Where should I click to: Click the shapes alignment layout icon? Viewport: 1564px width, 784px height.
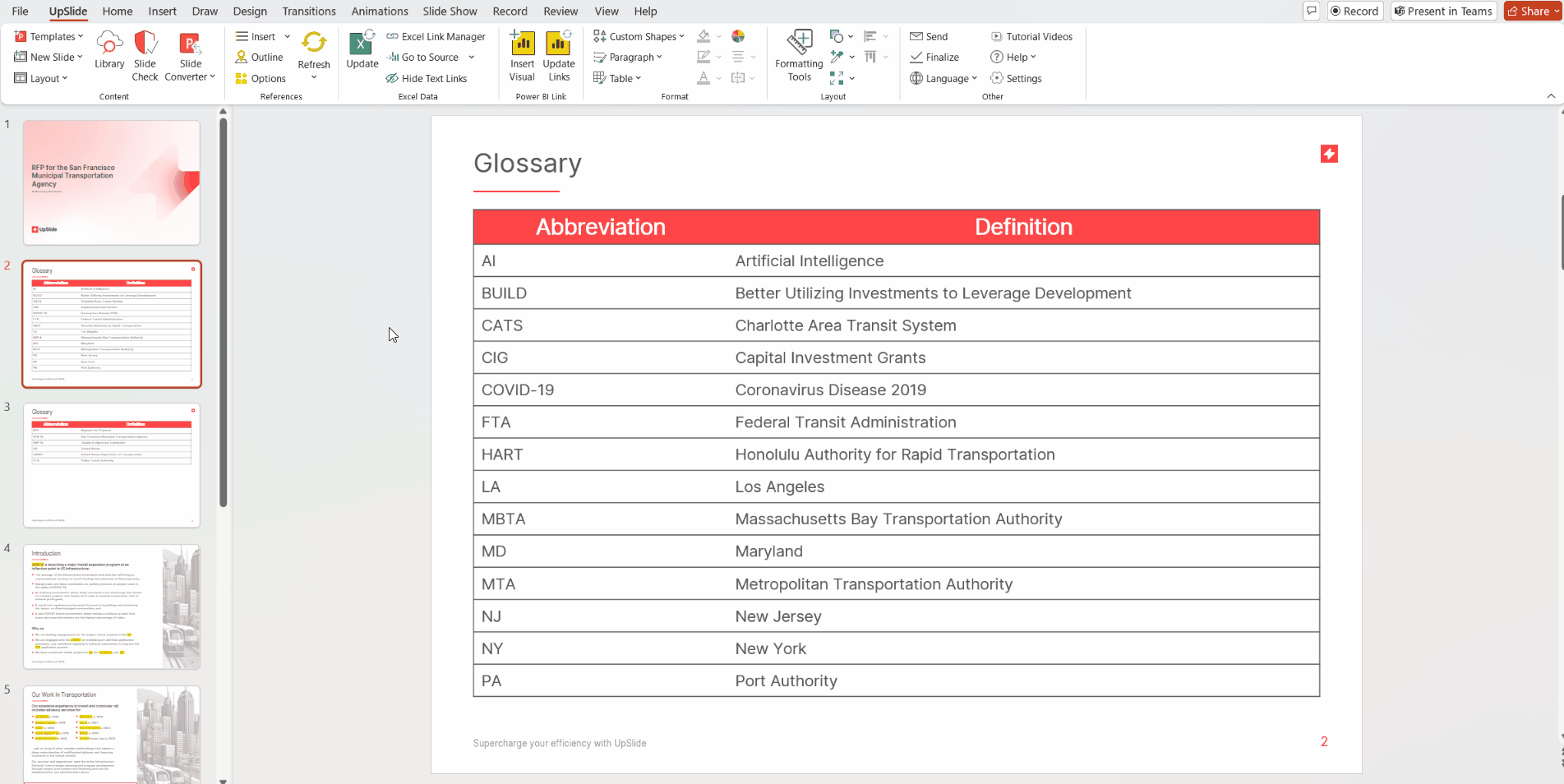(x=837, y=36)
